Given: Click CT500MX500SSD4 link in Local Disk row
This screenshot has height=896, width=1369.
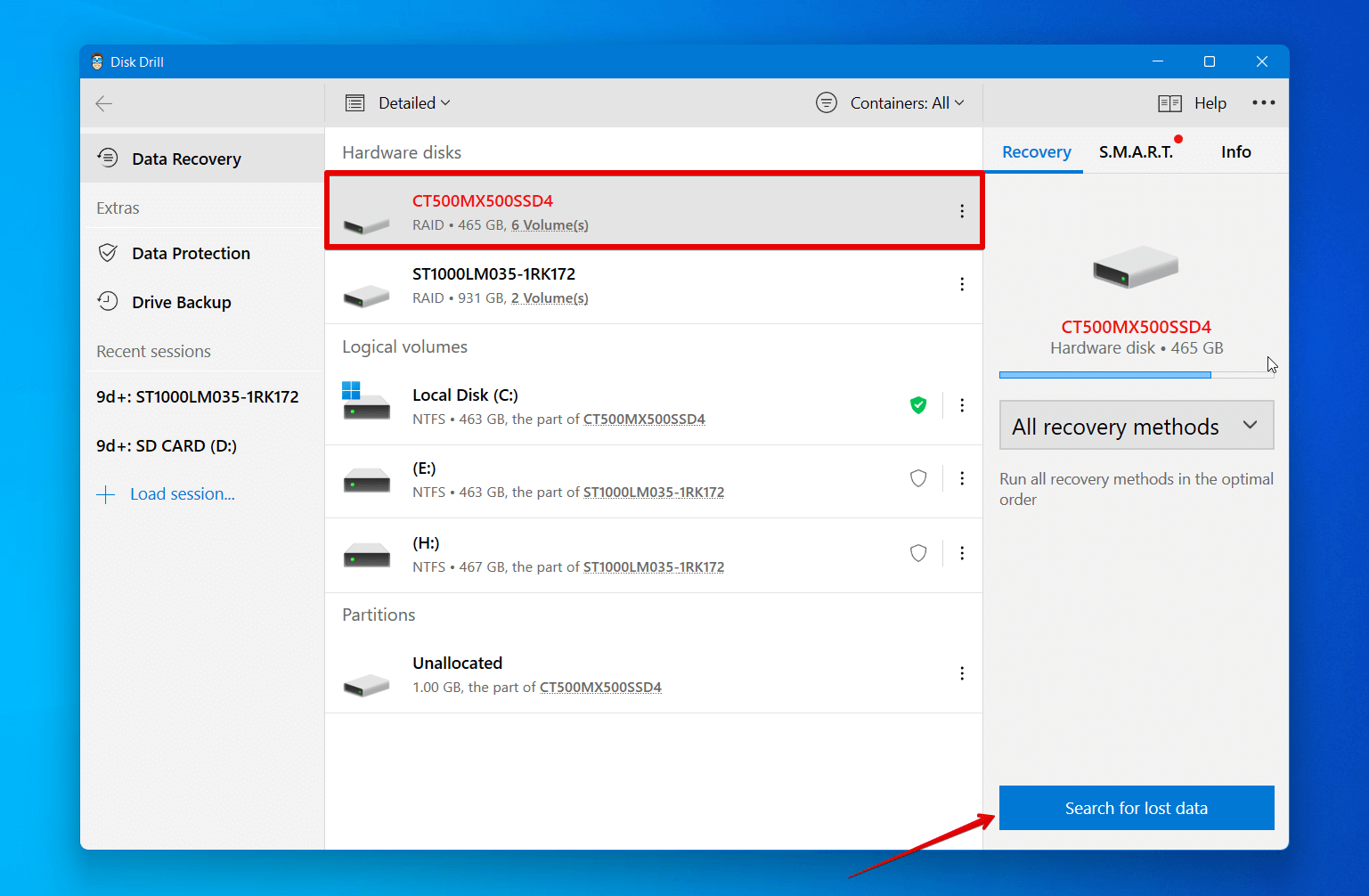Looking at the screenshot, I should pyautogui.click(x=644, y=419).
